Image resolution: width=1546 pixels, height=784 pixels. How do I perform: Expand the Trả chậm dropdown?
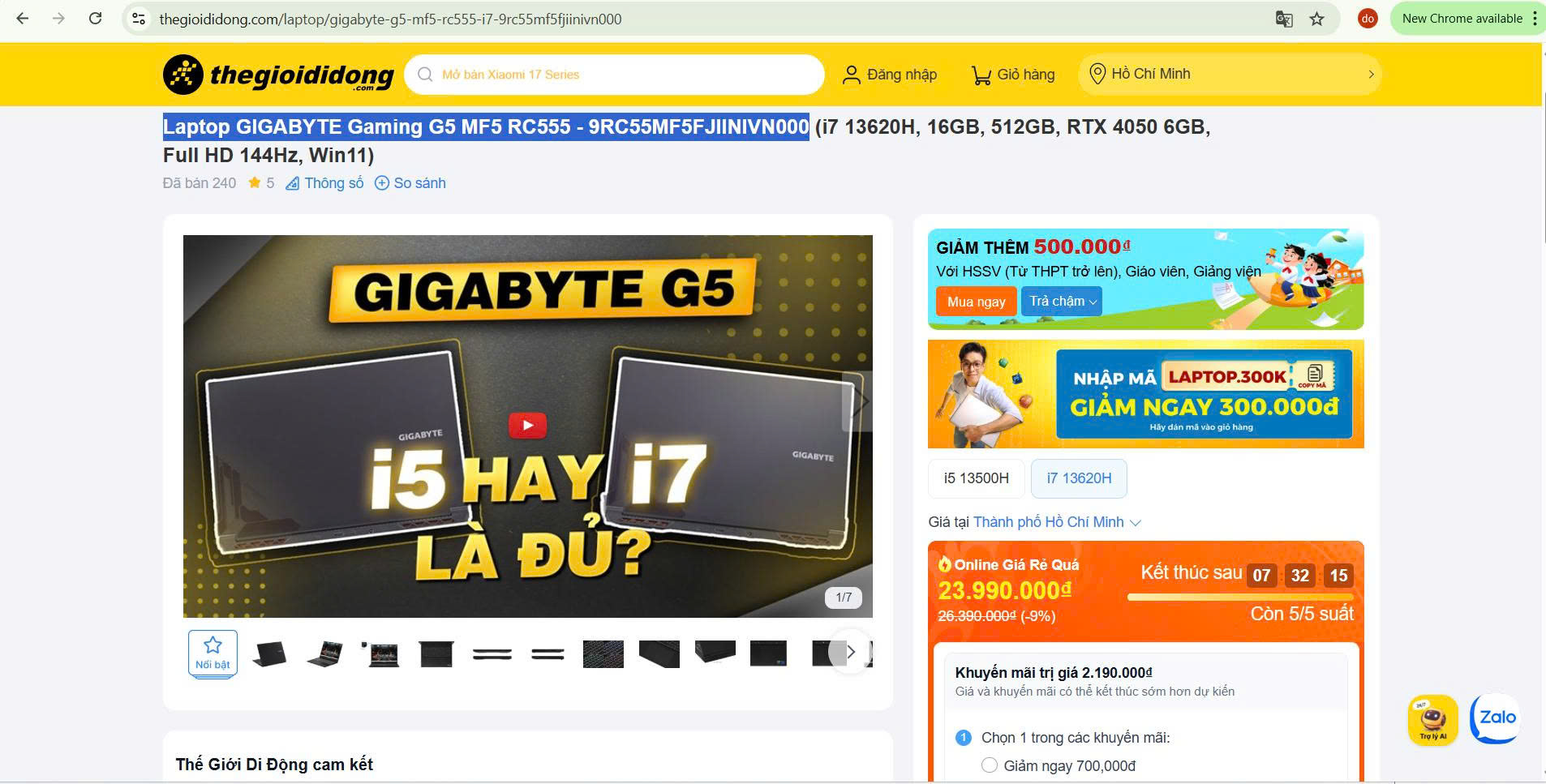[1061, 302]
